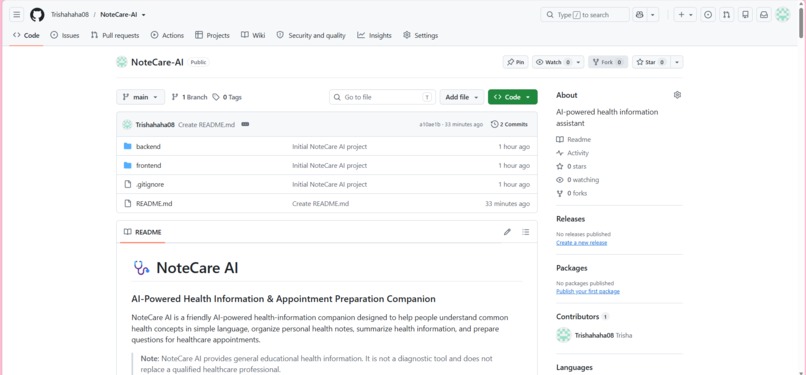Open frontend folder
Viewport: 806px width, 375px height.
(x=148, y=165)
